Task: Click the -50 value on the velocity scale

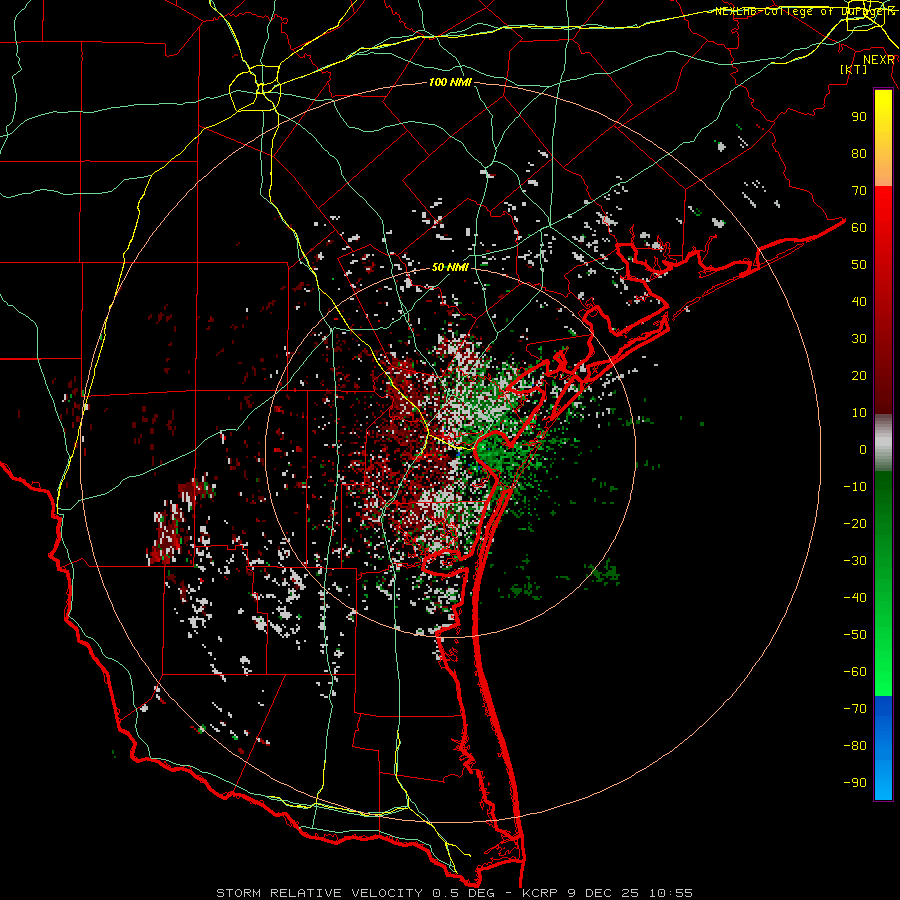Action: 855,635
